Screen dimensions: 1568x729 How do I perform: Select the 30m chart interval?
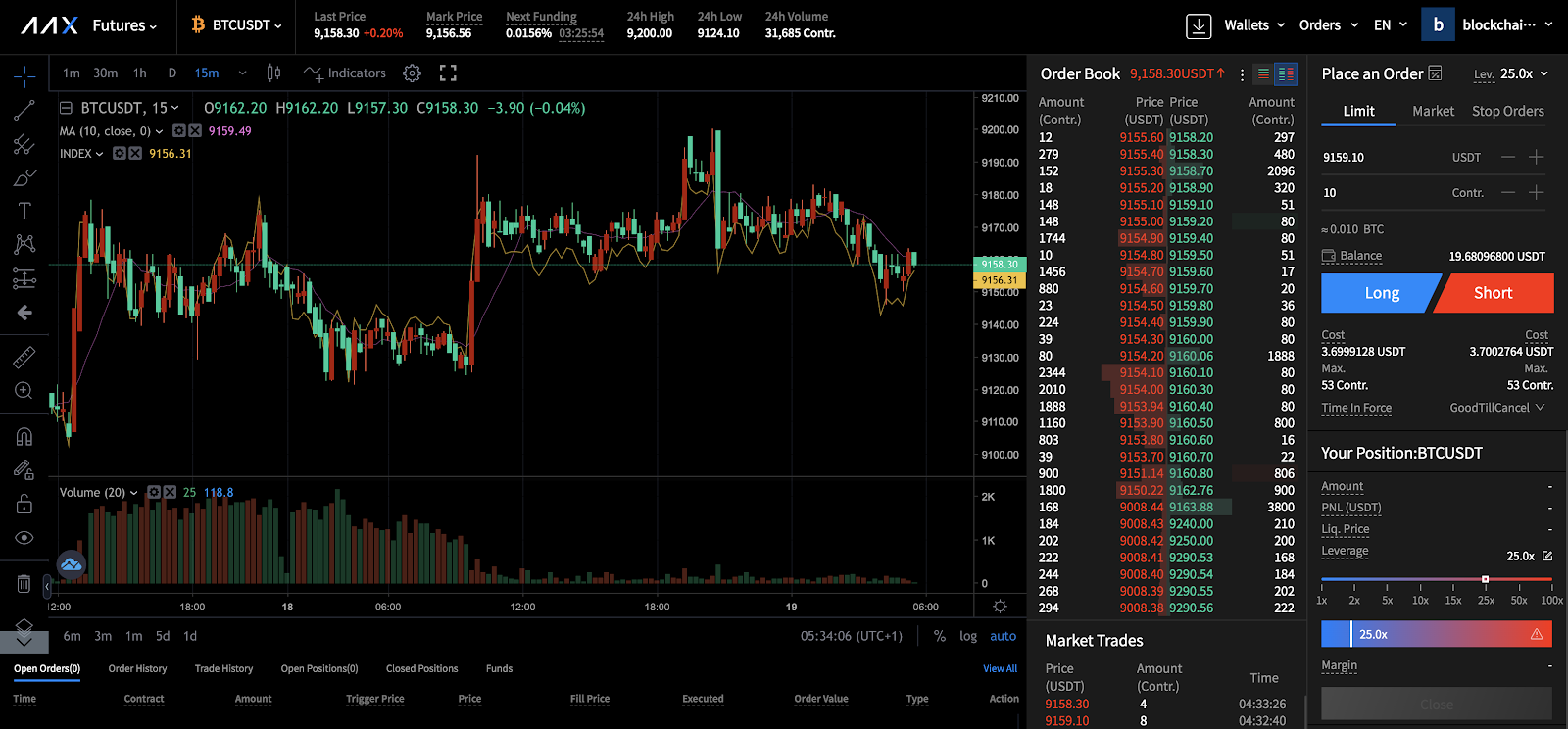click(x=106, y=73)
